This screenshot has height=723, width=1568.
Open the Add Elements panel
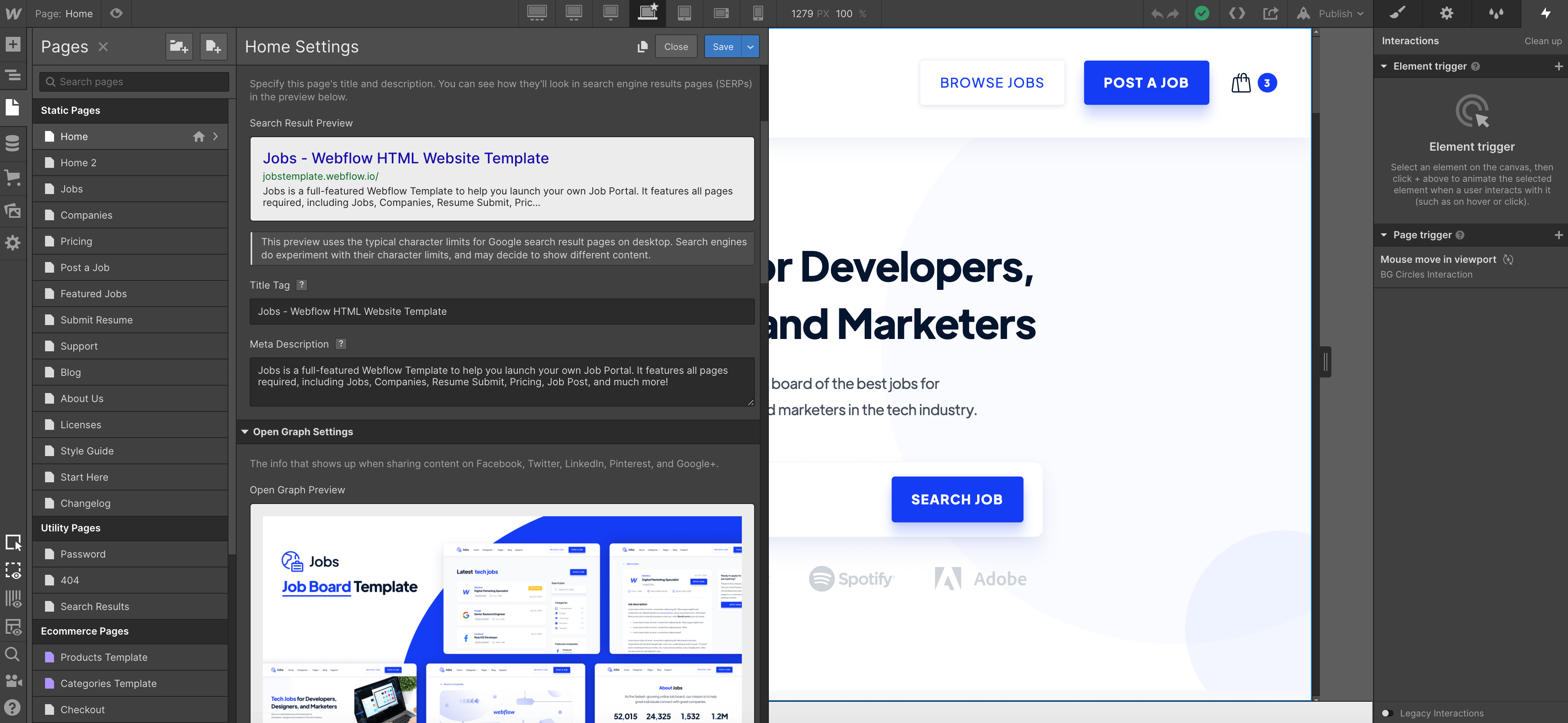click(13, 45)
